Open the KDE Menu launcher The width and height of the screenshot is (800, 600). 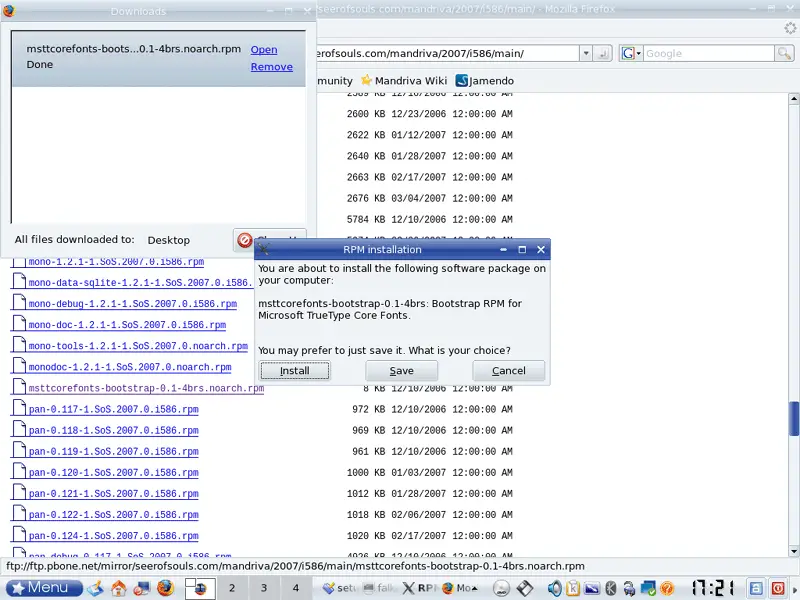43,588
